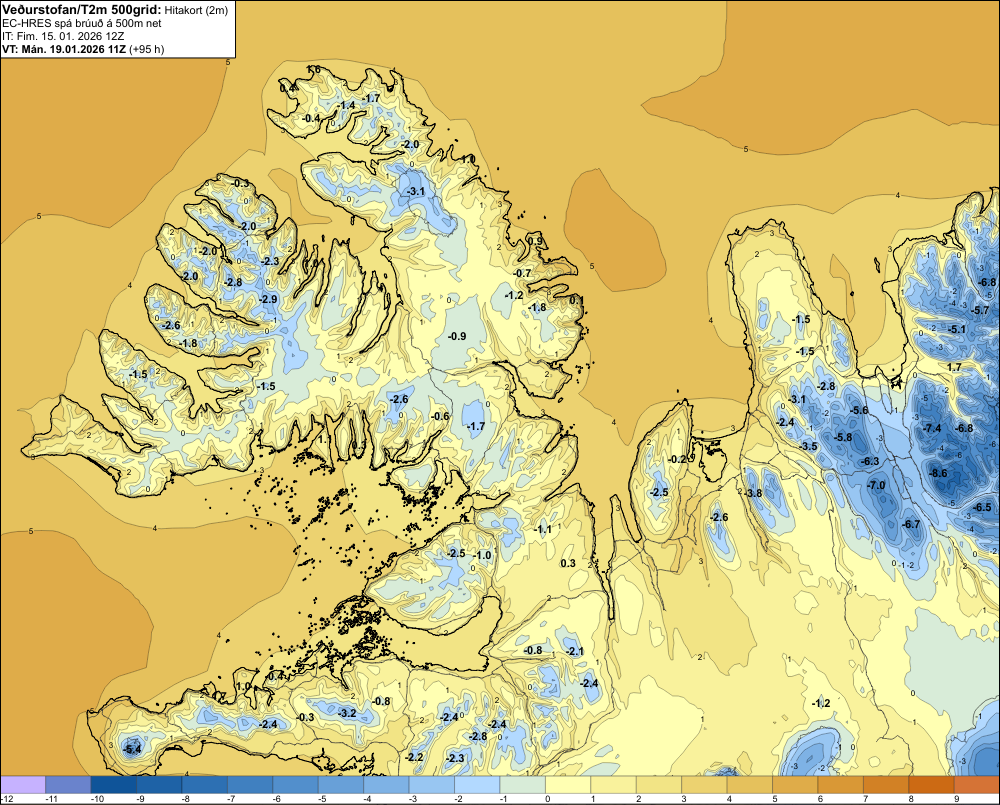Select the -2.9 temperature reading
The height and width of the screenshot is (805, 1000).
tap(268, 299)
